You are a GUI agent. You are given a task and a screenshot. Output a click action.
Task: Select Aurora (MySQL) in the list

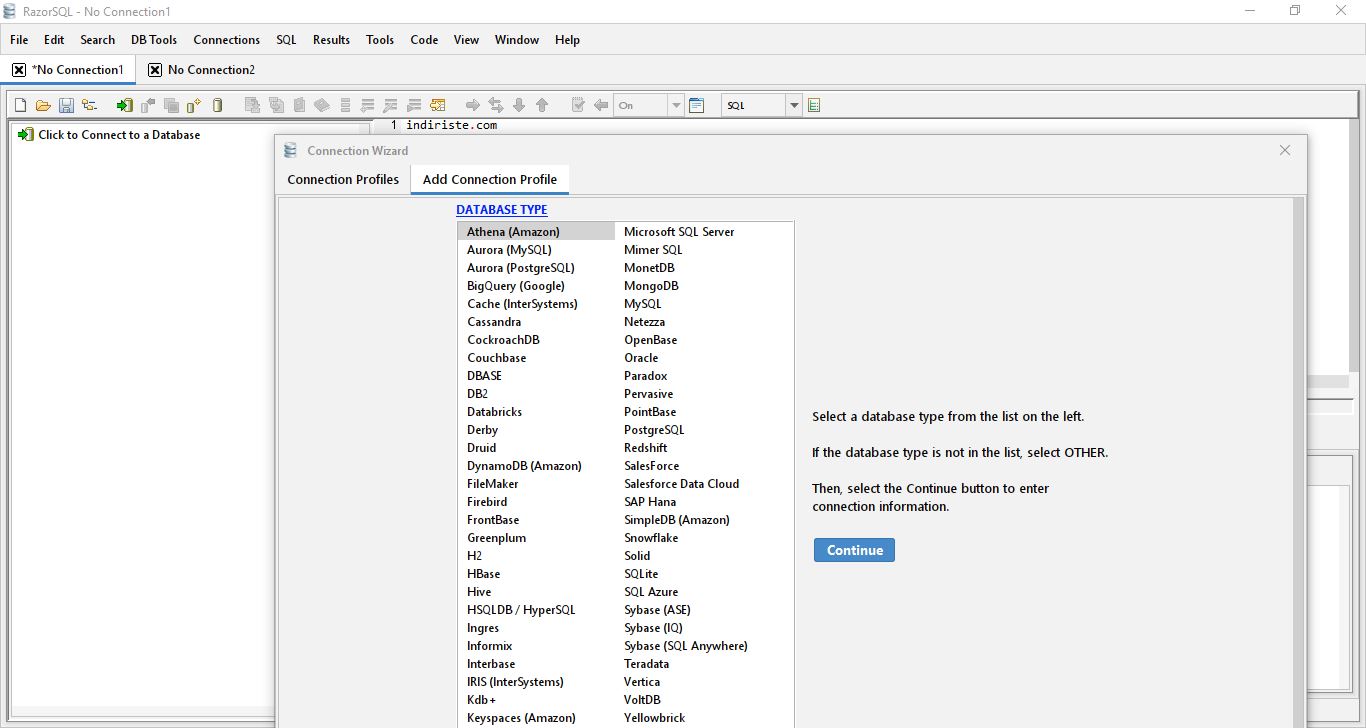point(509,250)
